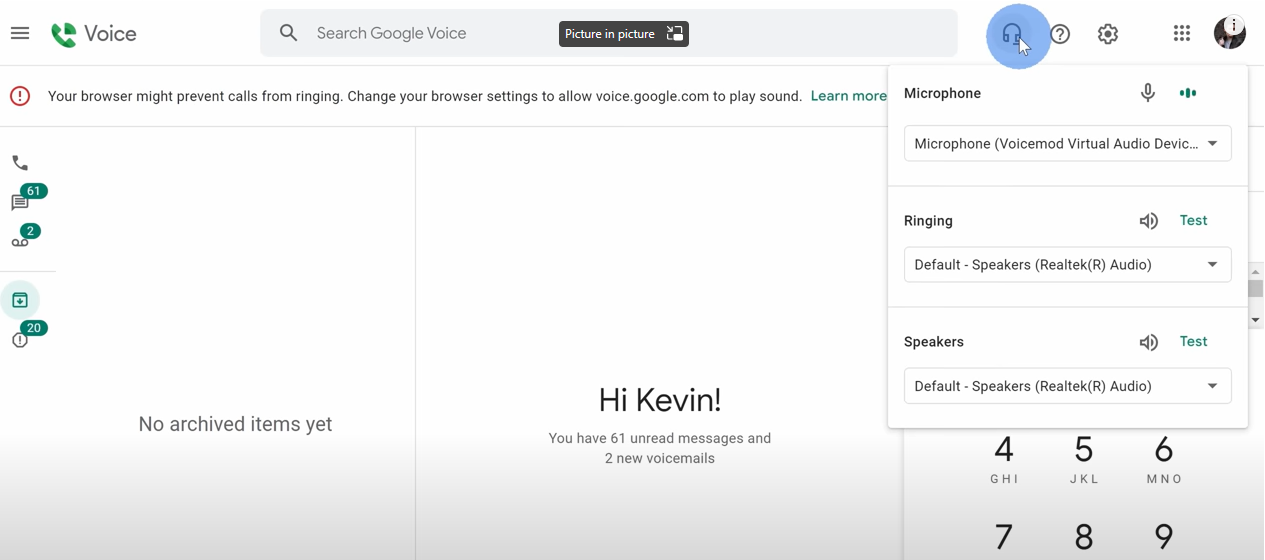Expand the Ringing device dropdown
Screen dimensions: 1265x560
tap(1067, 265)
